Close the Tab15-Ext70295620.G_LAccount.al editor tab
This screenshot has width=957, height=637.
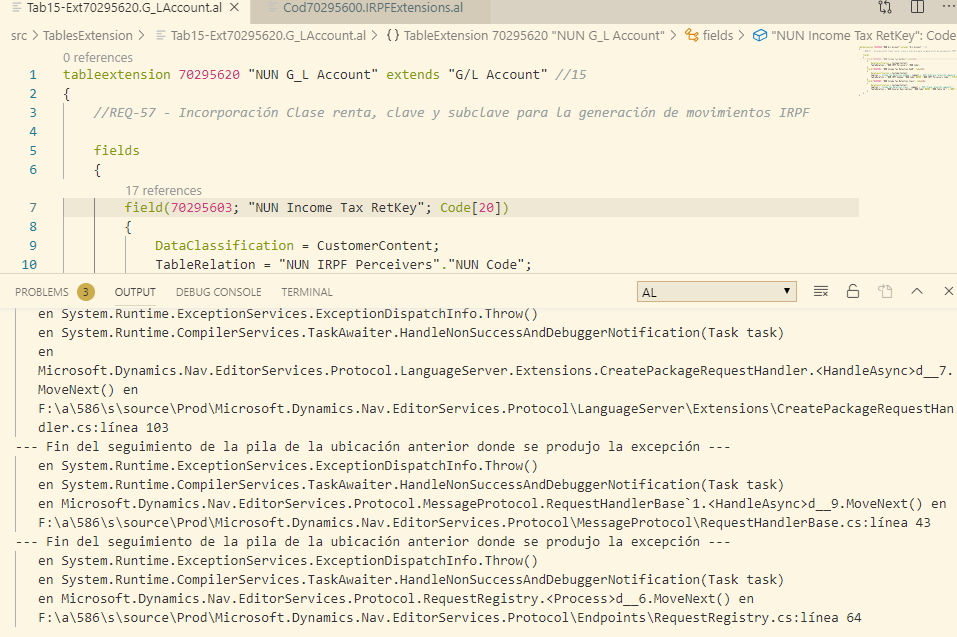[x=234, y=8]
